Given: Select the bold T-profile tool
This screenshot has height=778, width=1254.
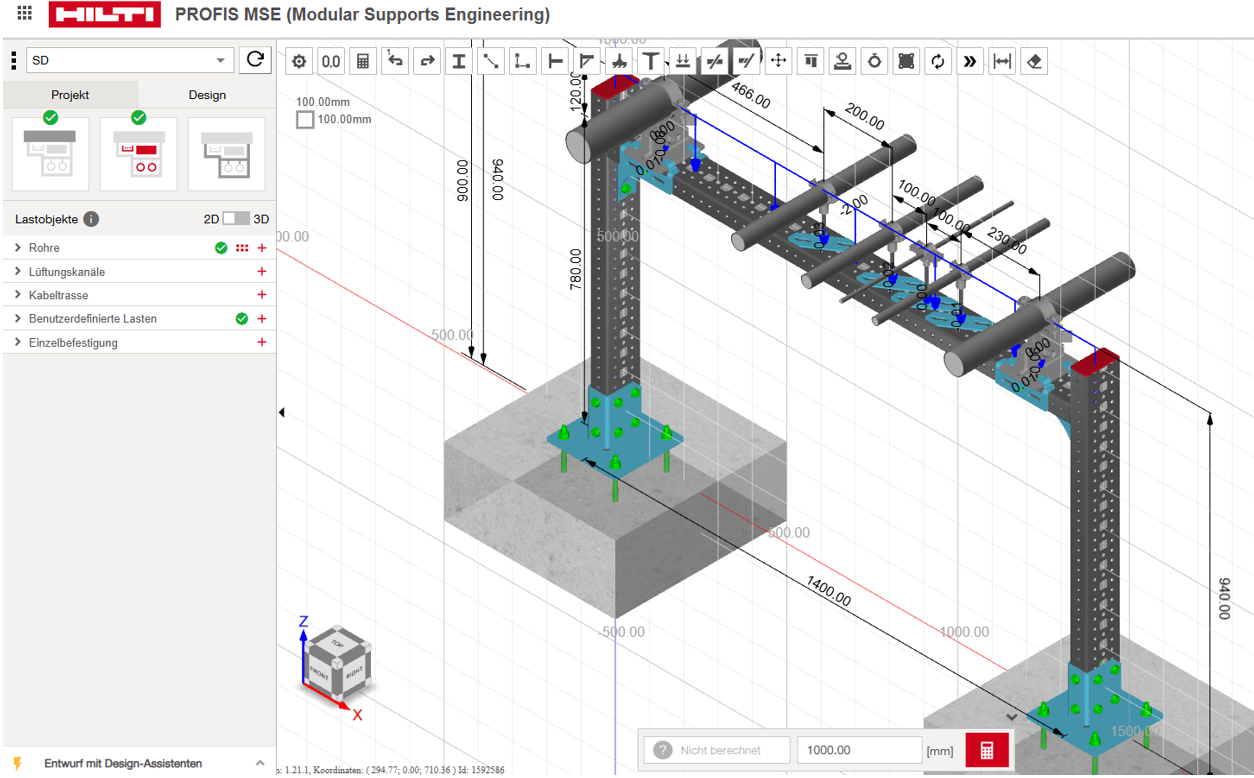Looking at the screenshot, I should pos(651,61).
